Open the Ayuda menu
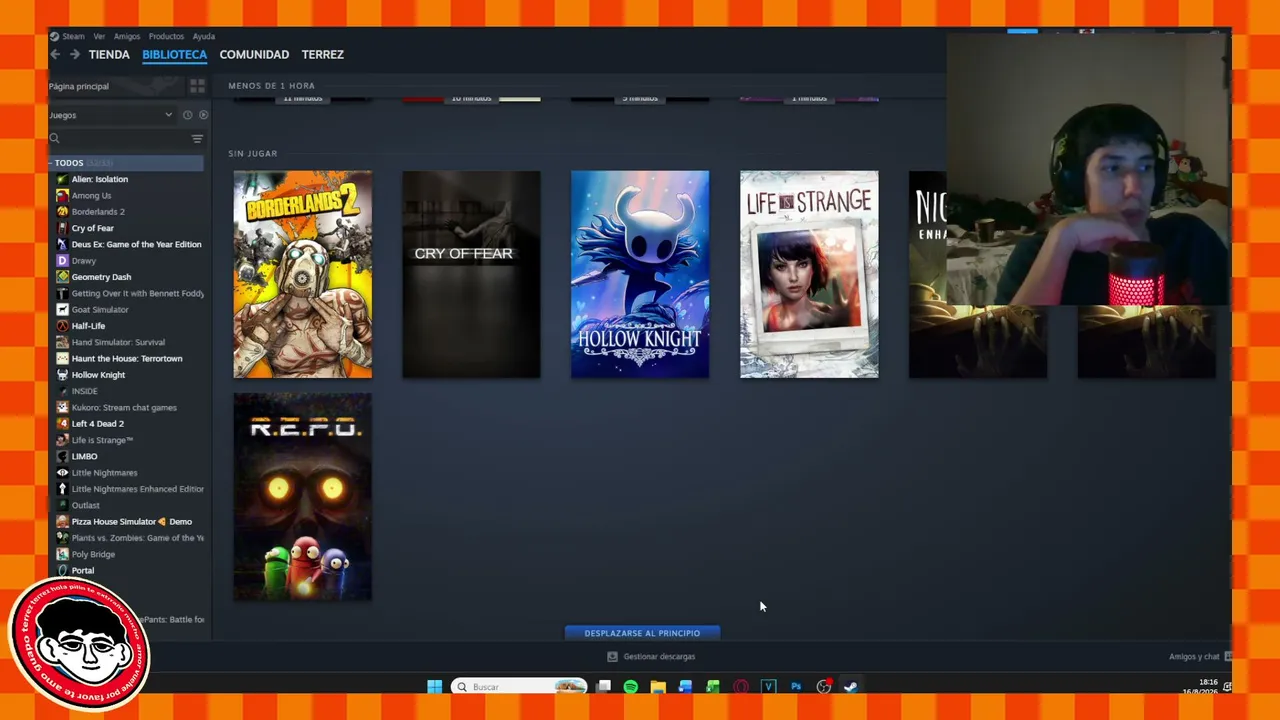 [204, 37]
